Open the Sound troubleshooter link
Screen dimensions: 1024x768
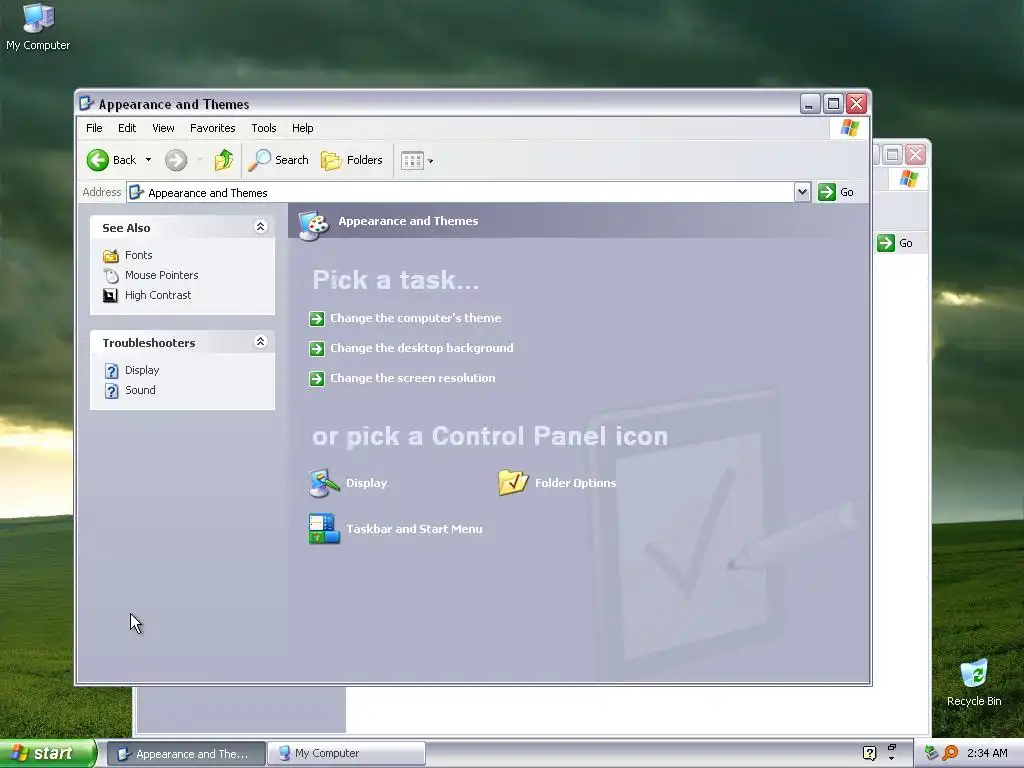click(x=140, y=390)
